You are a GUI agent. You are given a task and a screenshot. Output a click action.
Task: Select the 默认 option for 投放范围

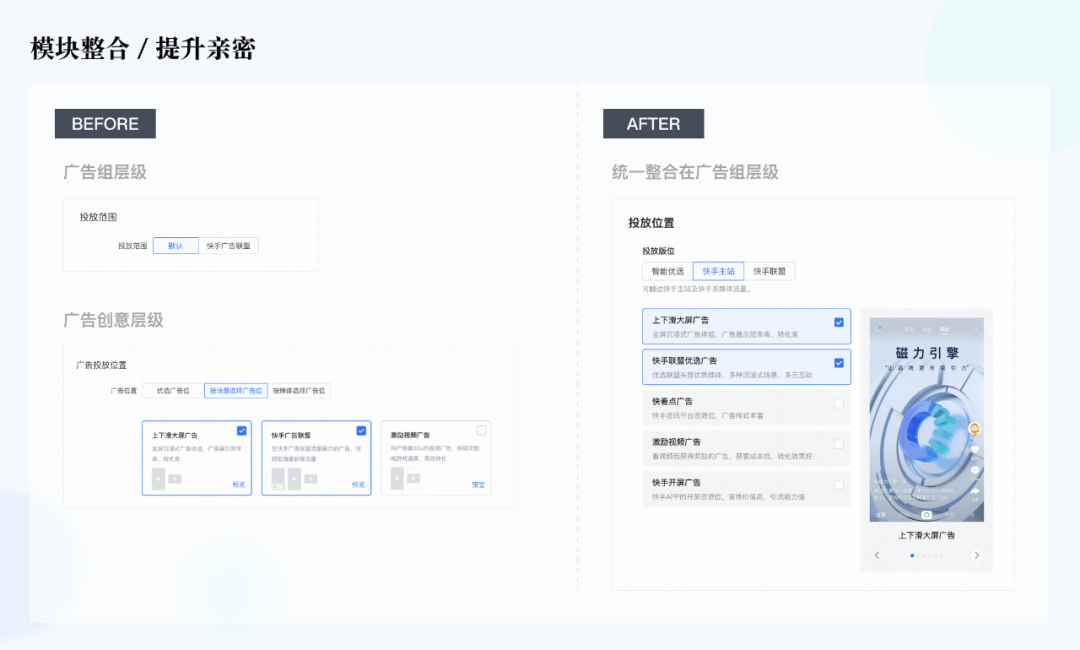coord(176,246)
